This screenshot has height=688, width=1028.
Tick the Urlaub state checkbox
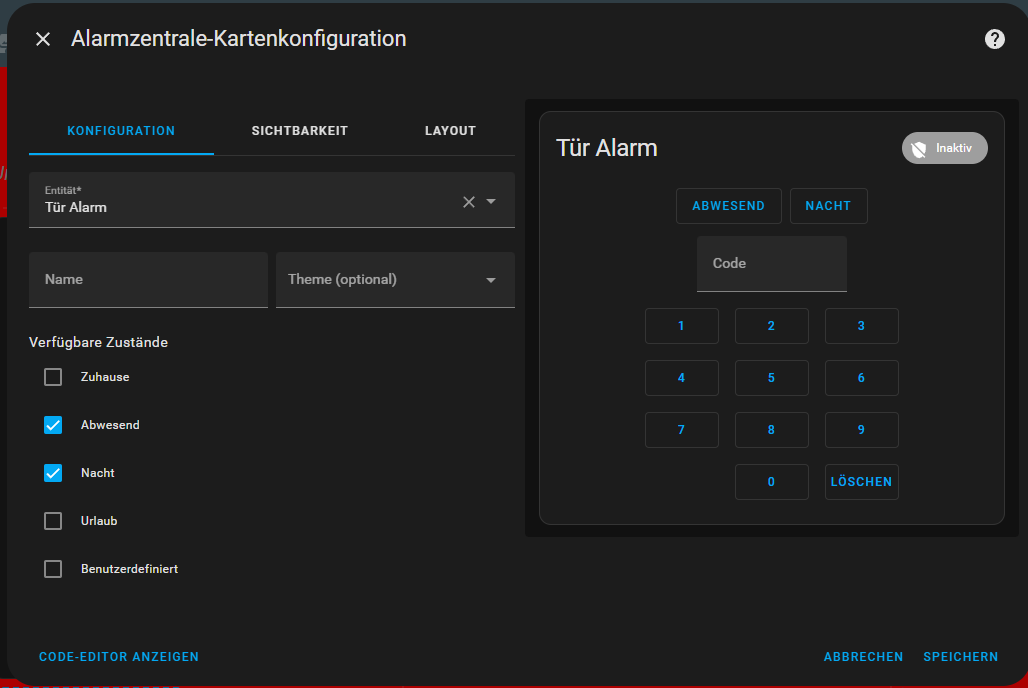click(53, 521)
